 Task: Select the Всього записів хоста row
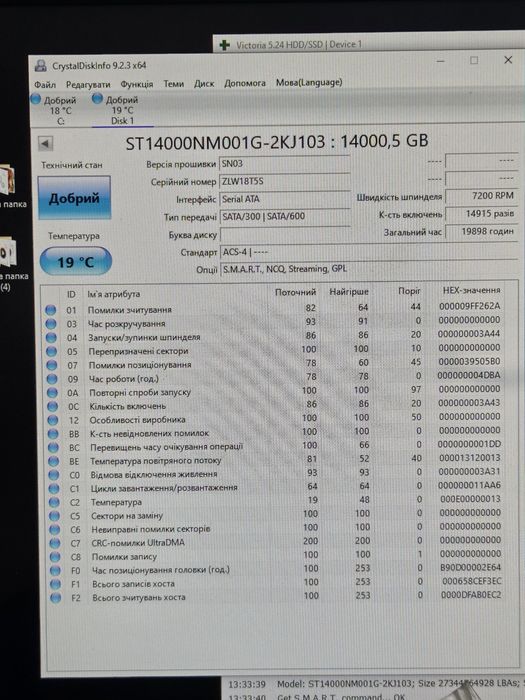[276, 583]
